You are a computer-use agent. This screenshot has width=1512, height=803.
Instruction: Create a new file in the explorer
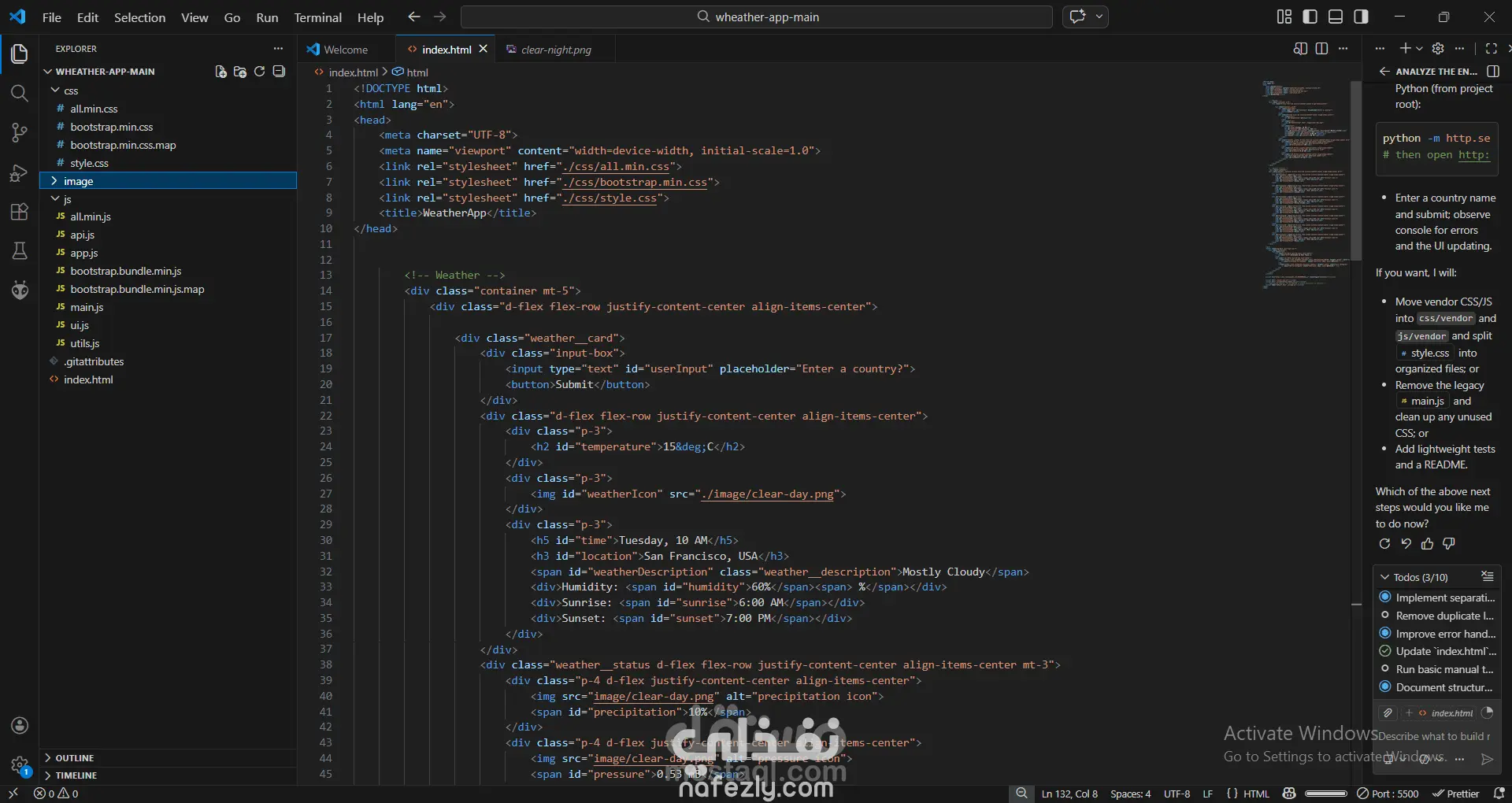click(x=221, y=72)
